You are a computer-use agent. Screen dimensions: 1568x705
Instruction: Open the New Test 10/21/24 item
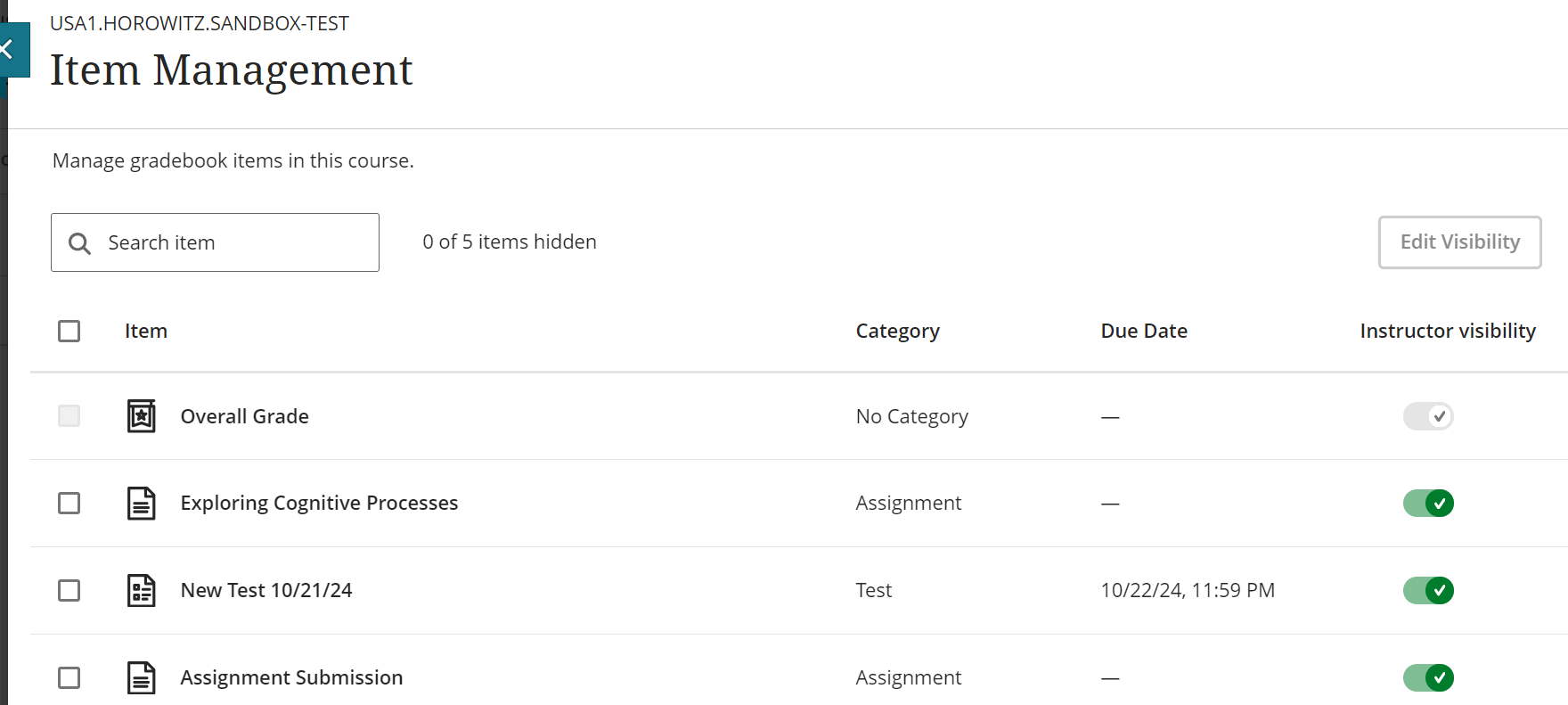coord(266,591)
